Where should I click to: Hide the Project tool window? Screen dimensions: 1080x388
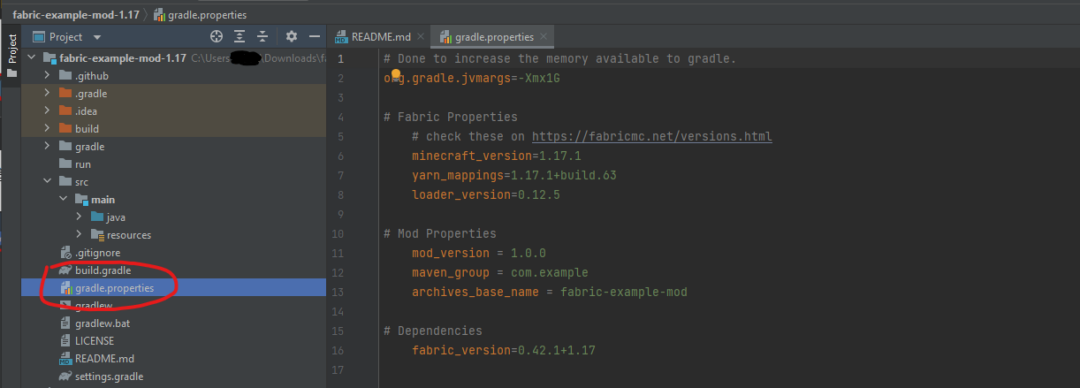(x=314, y=37)
